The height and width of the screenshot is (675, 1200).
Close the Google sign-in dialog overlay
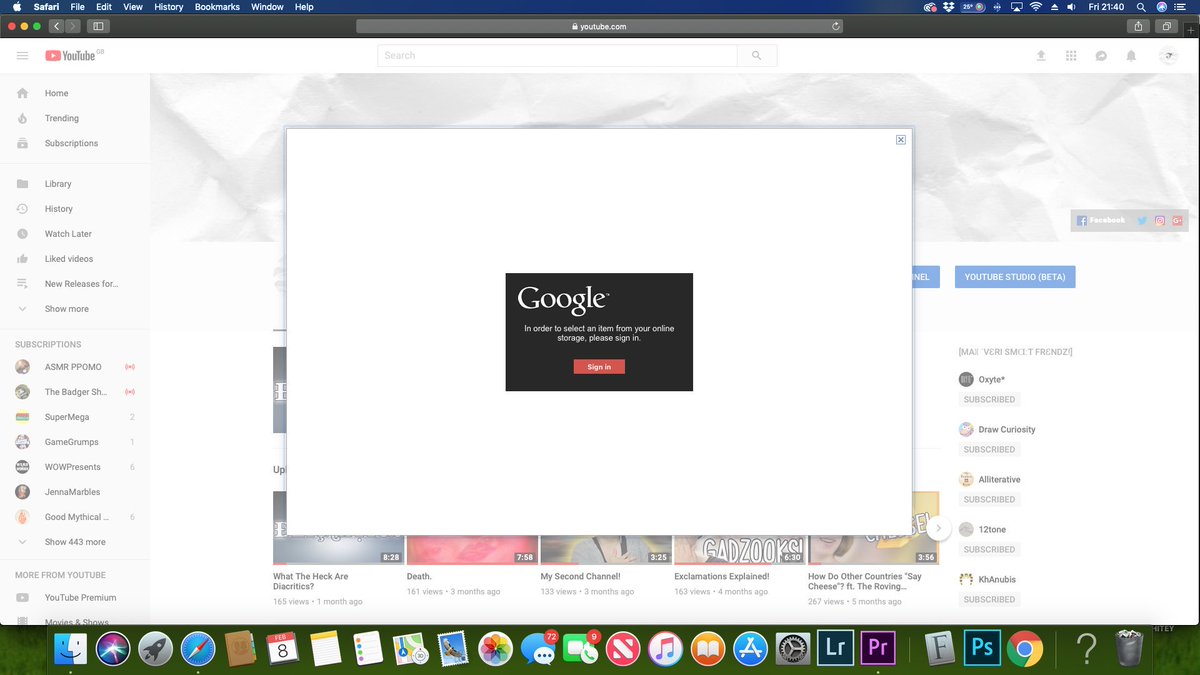[901, 140]
